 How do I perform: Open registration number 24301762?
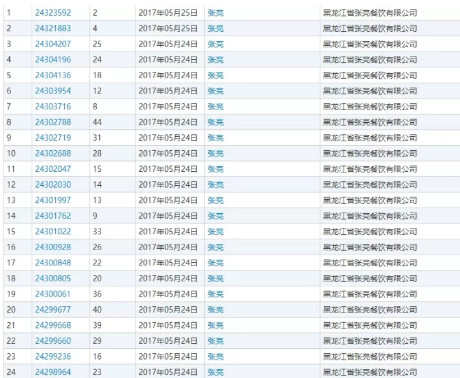(53, 216)
